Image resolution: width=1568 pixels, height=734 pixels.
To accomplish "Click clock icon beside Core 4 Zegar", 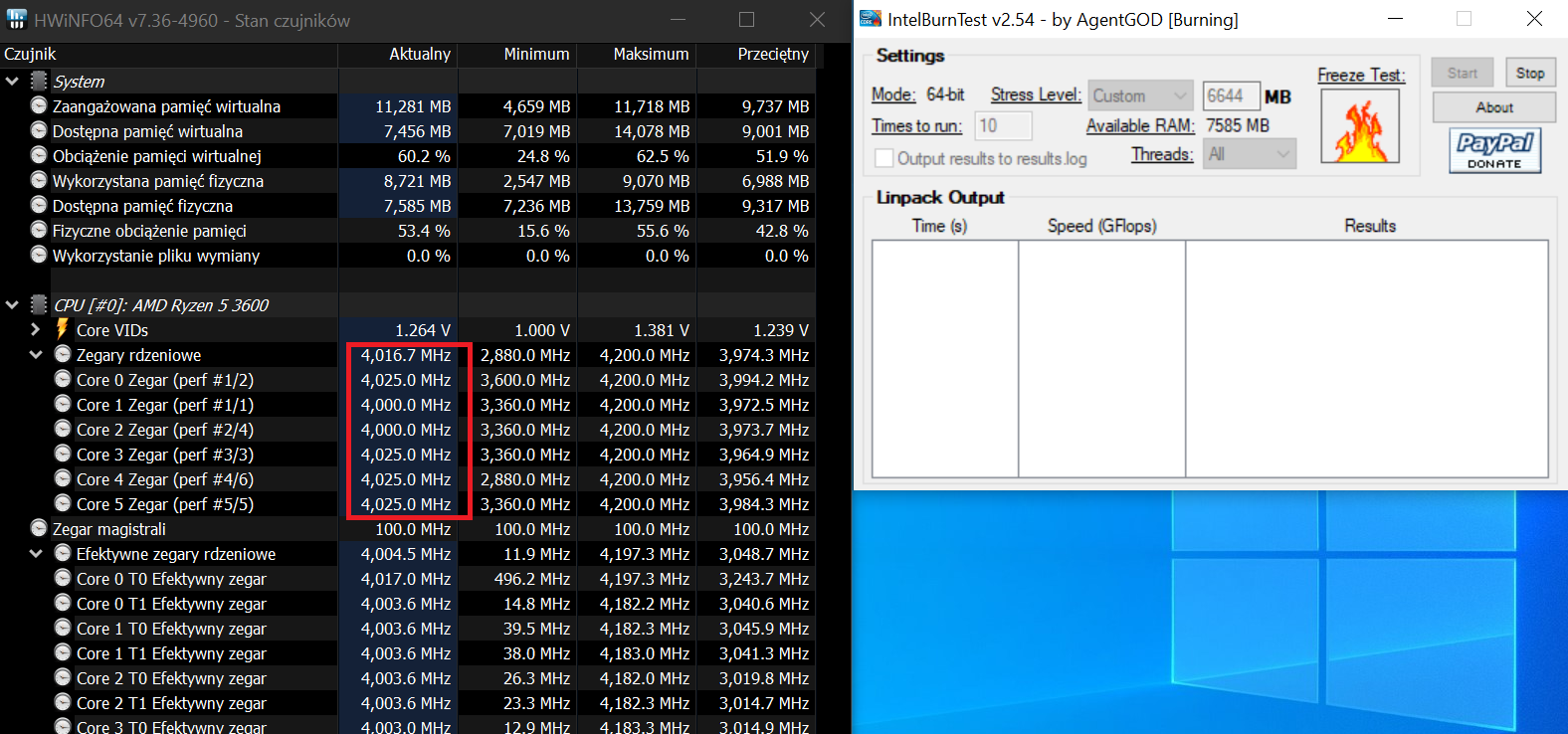I will [x=63, y=478].
